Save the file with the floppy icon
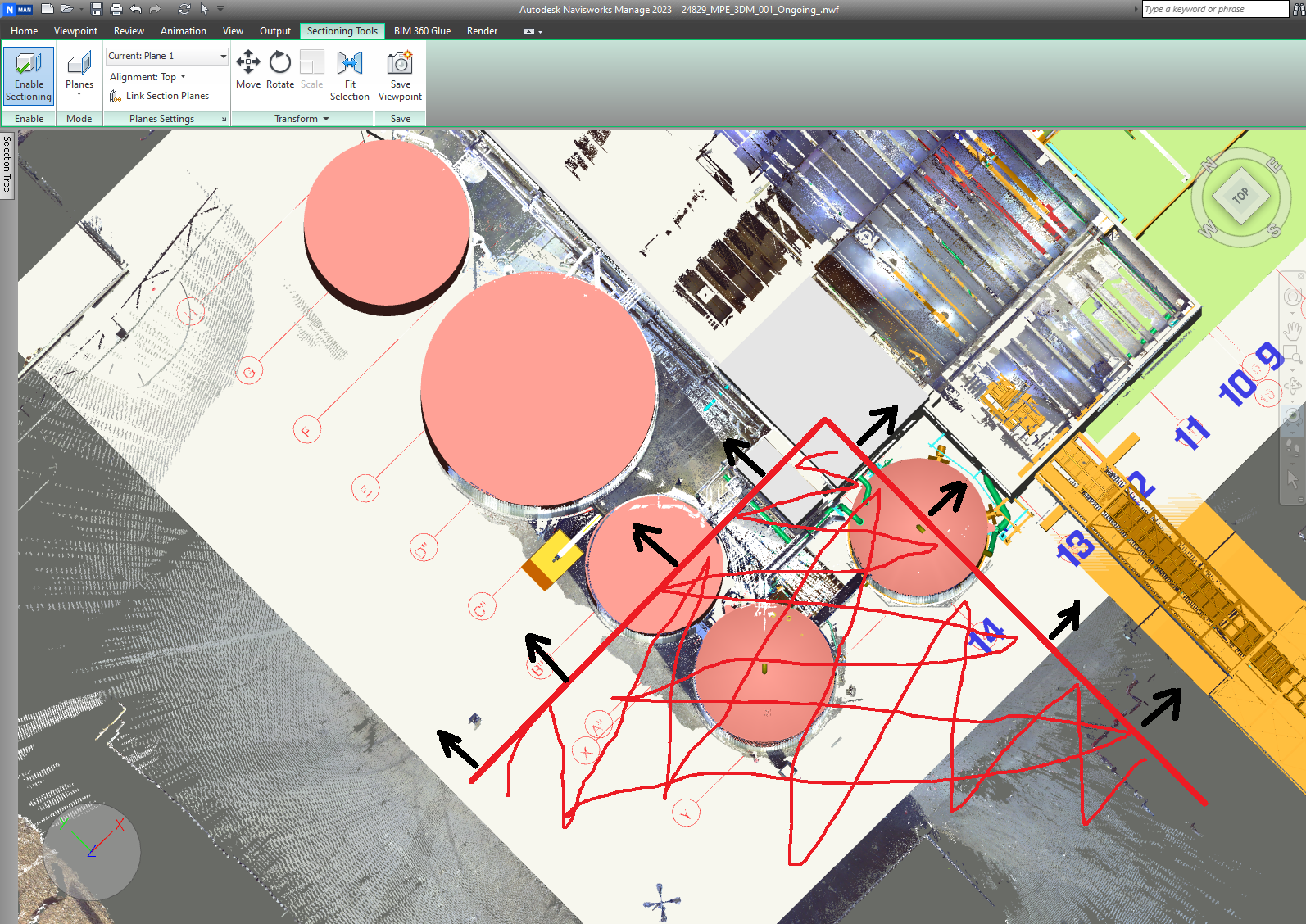Screen dimensions: 1306x924 click(x=97, y=9)
